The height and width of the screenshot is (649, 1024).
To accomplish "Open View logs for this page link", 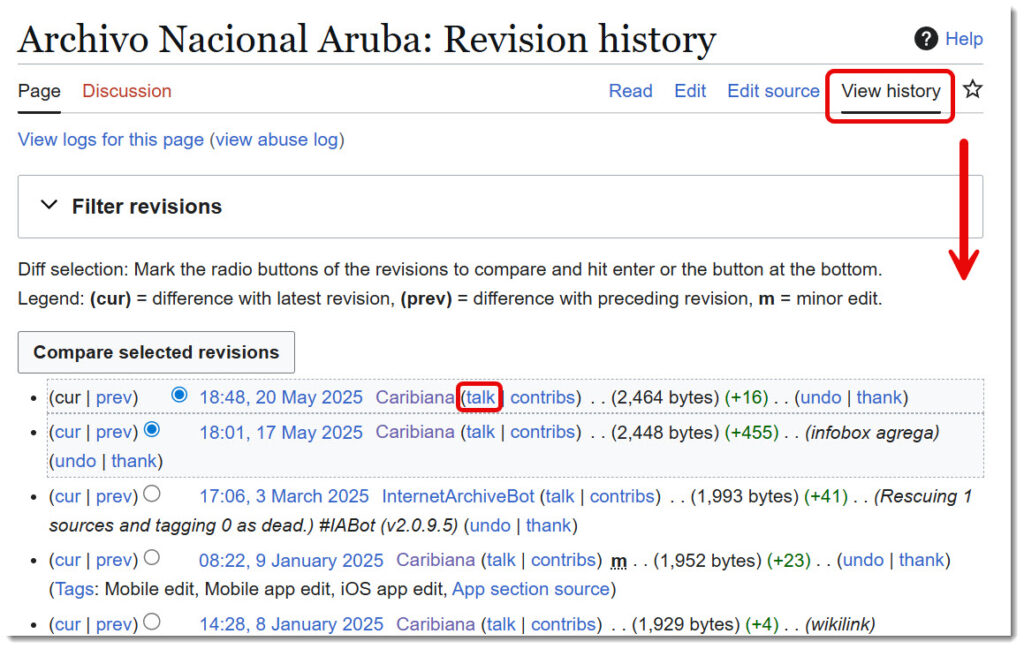I will [110, 140].
